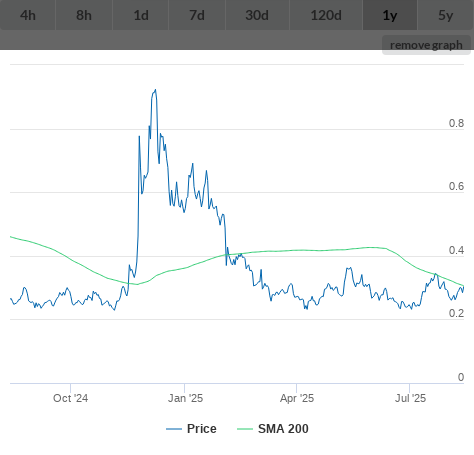
Task: Click the 0.6 y-axis value
Action: [456, 186]
